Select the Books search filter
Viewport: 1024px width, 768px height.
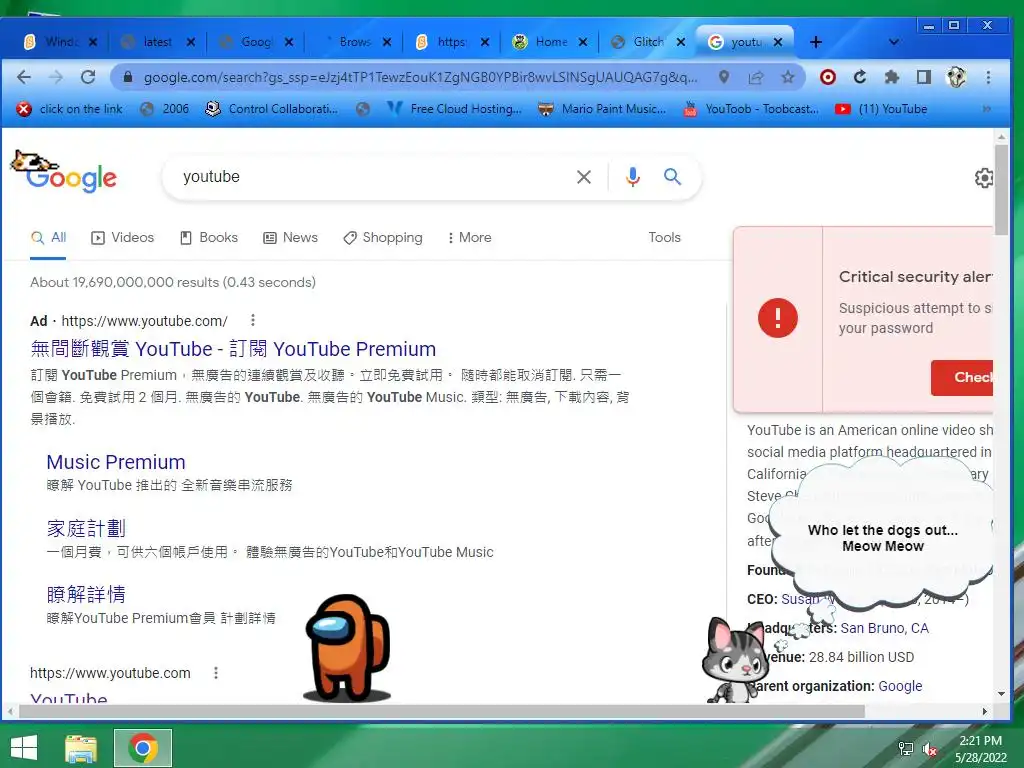pos(209,237)
